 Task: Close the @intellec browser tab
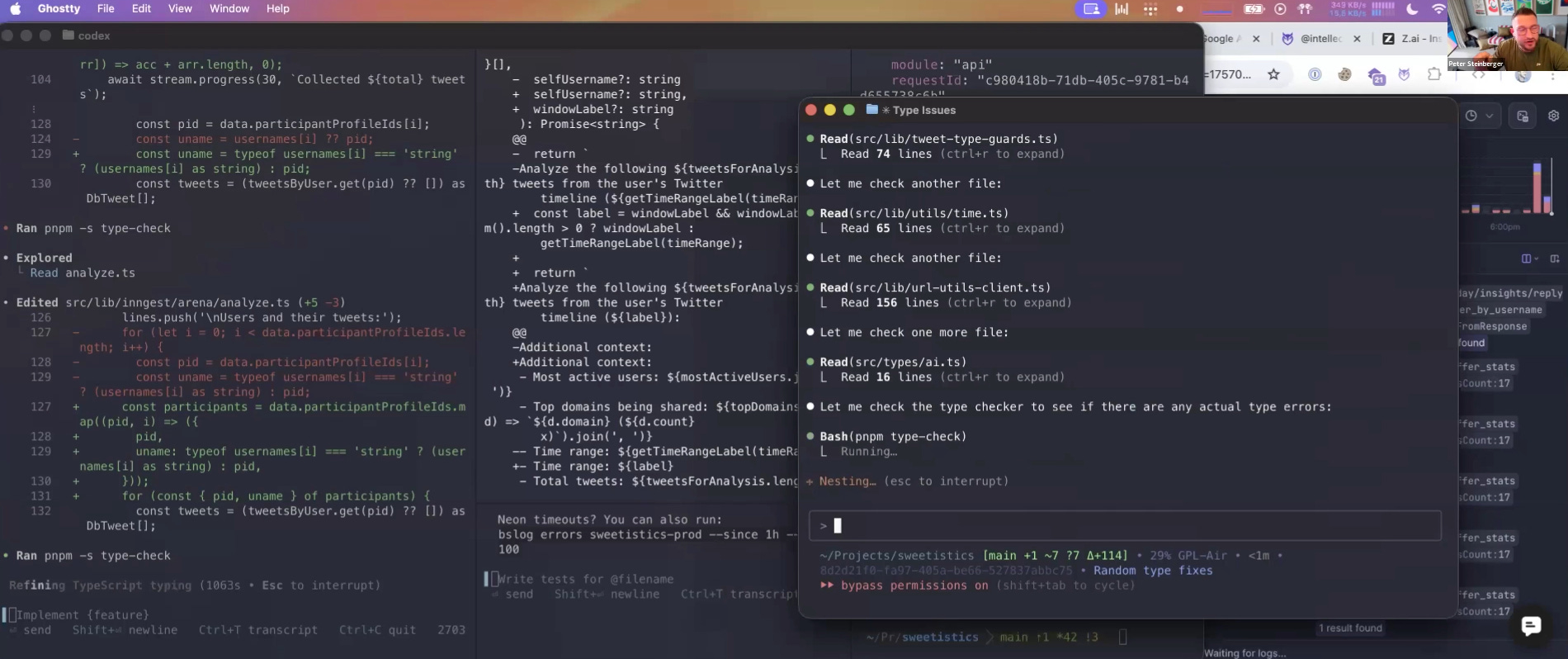pyautogui.click(x=1357, y=39)
